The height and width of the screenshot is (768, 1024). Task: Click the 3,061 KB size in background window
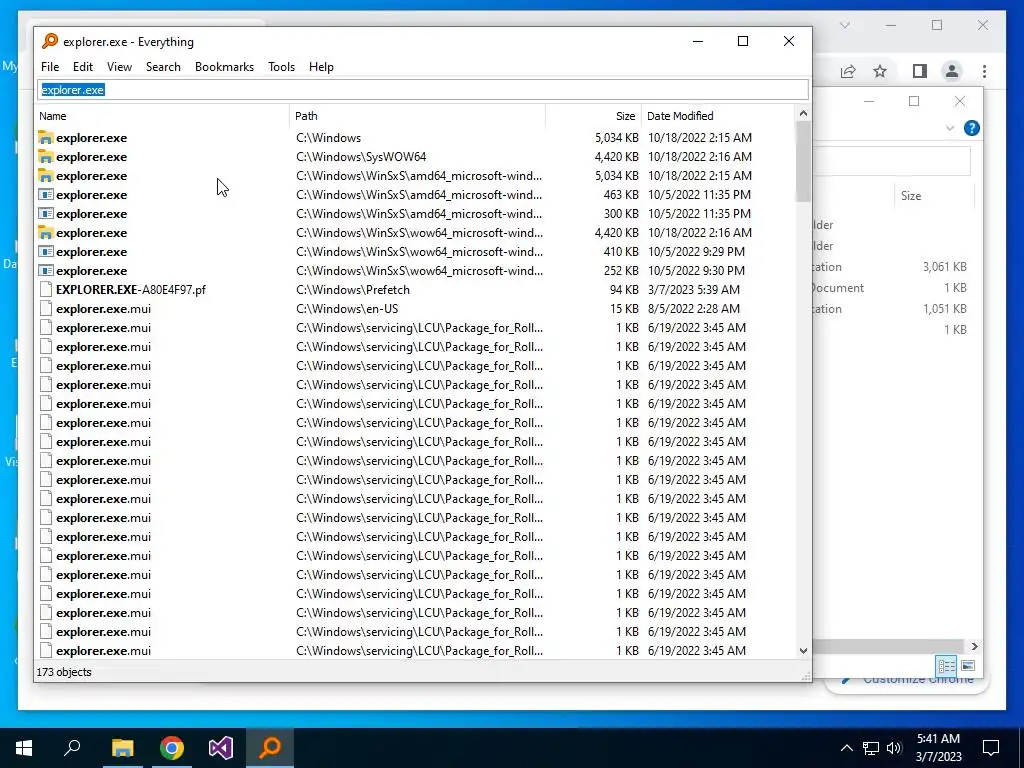point(944,266)
